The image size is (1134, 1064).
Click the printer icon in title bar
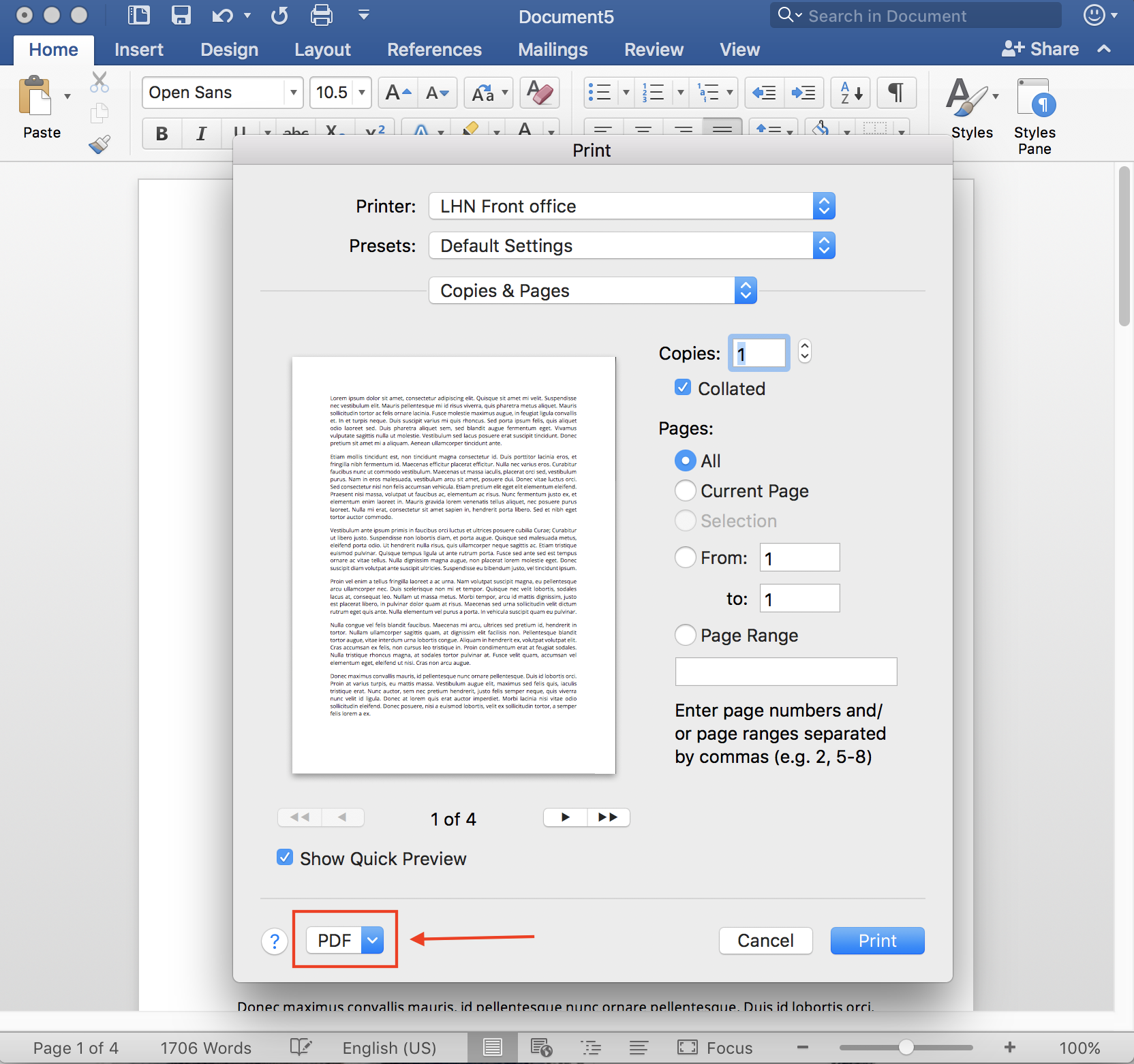321,15
